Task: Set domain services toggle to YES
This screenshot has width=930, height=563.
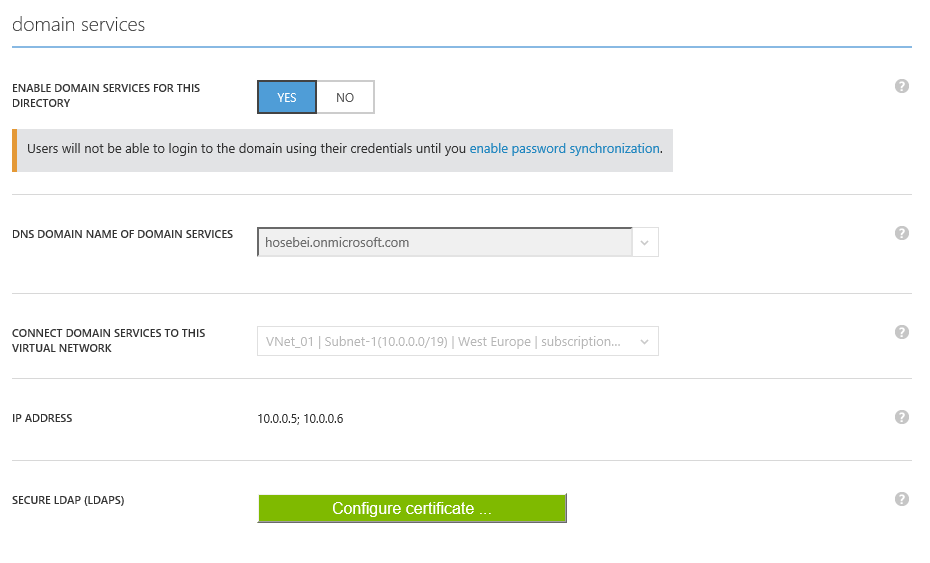Action: 287,97
